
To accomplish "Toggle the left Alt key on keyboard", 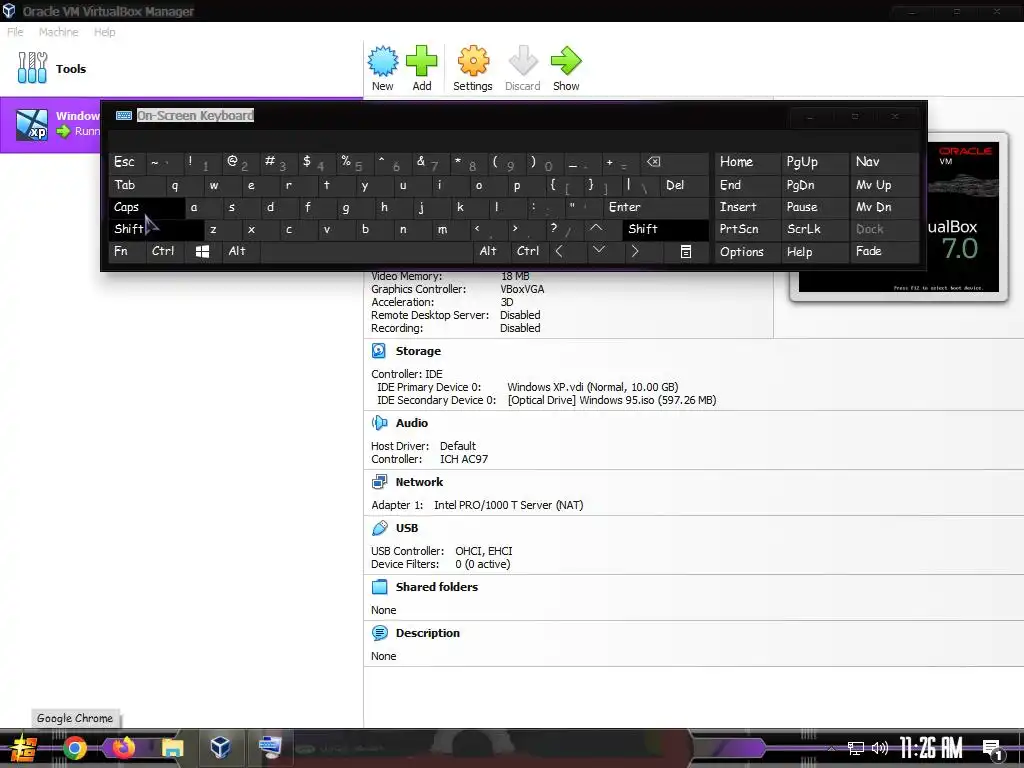I will click(240, 251).
